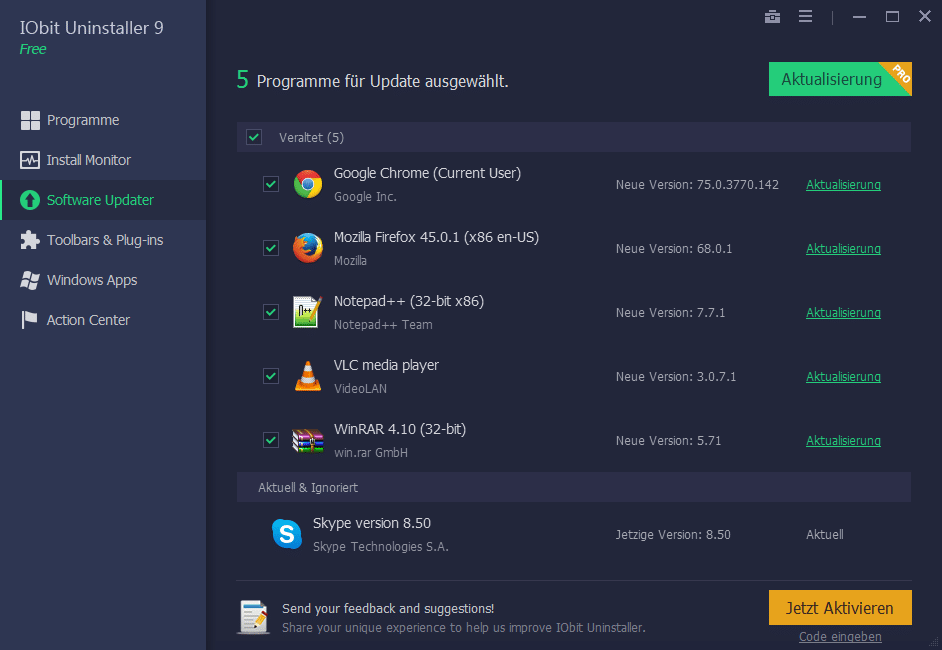Viewport: 942px width, 650px height.
Task: Toggle the Veraltet select-all checkbox
Action: 254,137
